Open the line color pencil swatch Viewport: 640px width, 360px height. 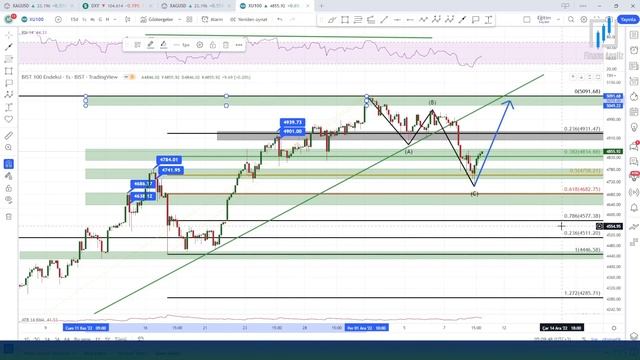(151, 45)
